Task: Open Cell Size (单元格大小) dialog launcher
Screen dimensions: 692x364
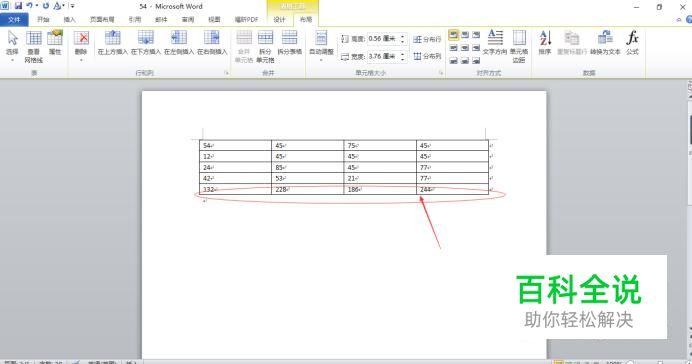Action: (441, 73)
